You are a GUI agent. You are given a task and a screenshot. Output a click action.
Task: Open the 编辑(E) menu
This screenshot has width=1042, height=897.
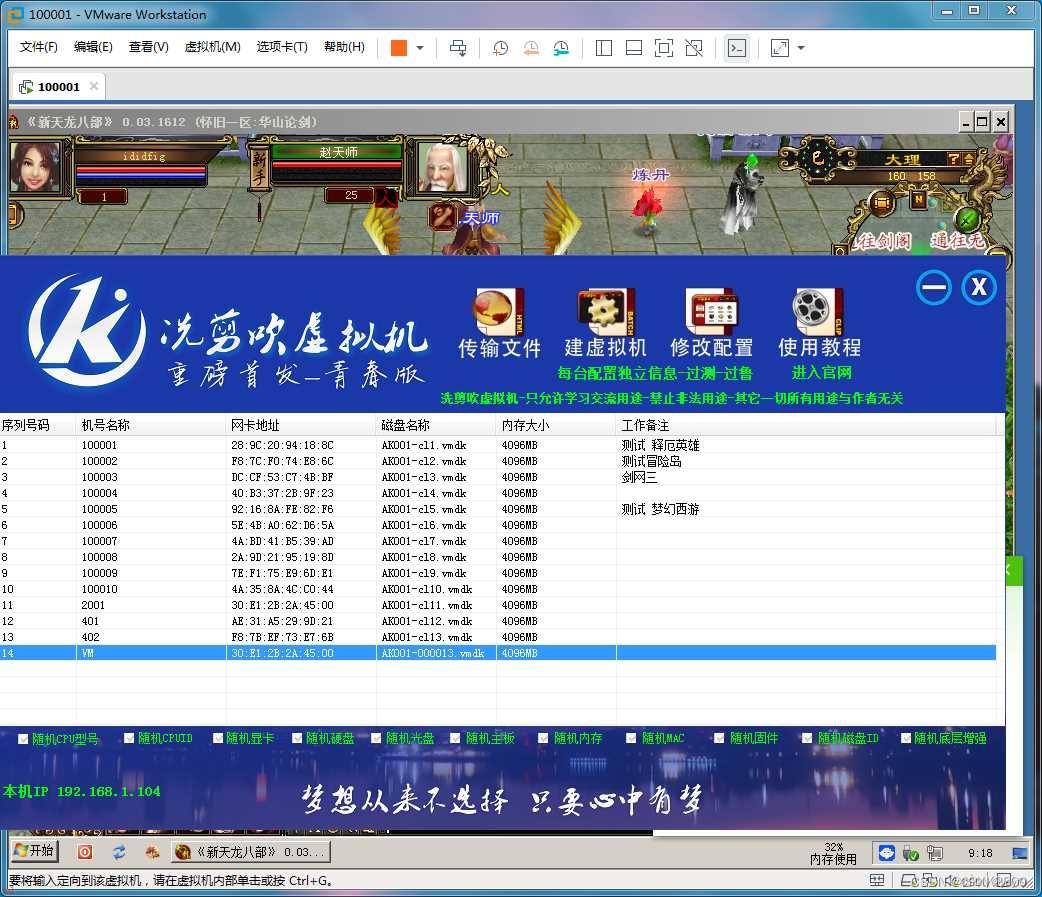click(93, 47)
